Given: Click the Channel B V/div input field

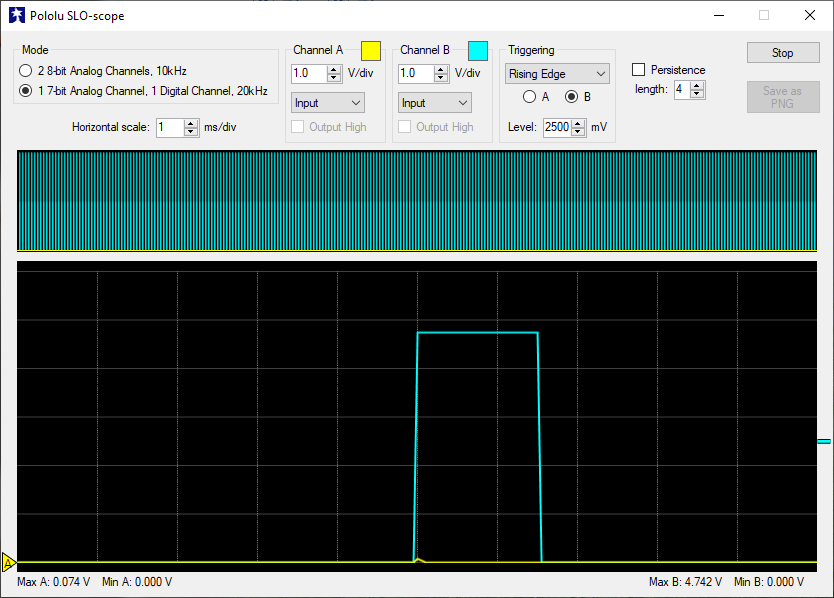Looking at the screenshot, I should pos(416,73).
